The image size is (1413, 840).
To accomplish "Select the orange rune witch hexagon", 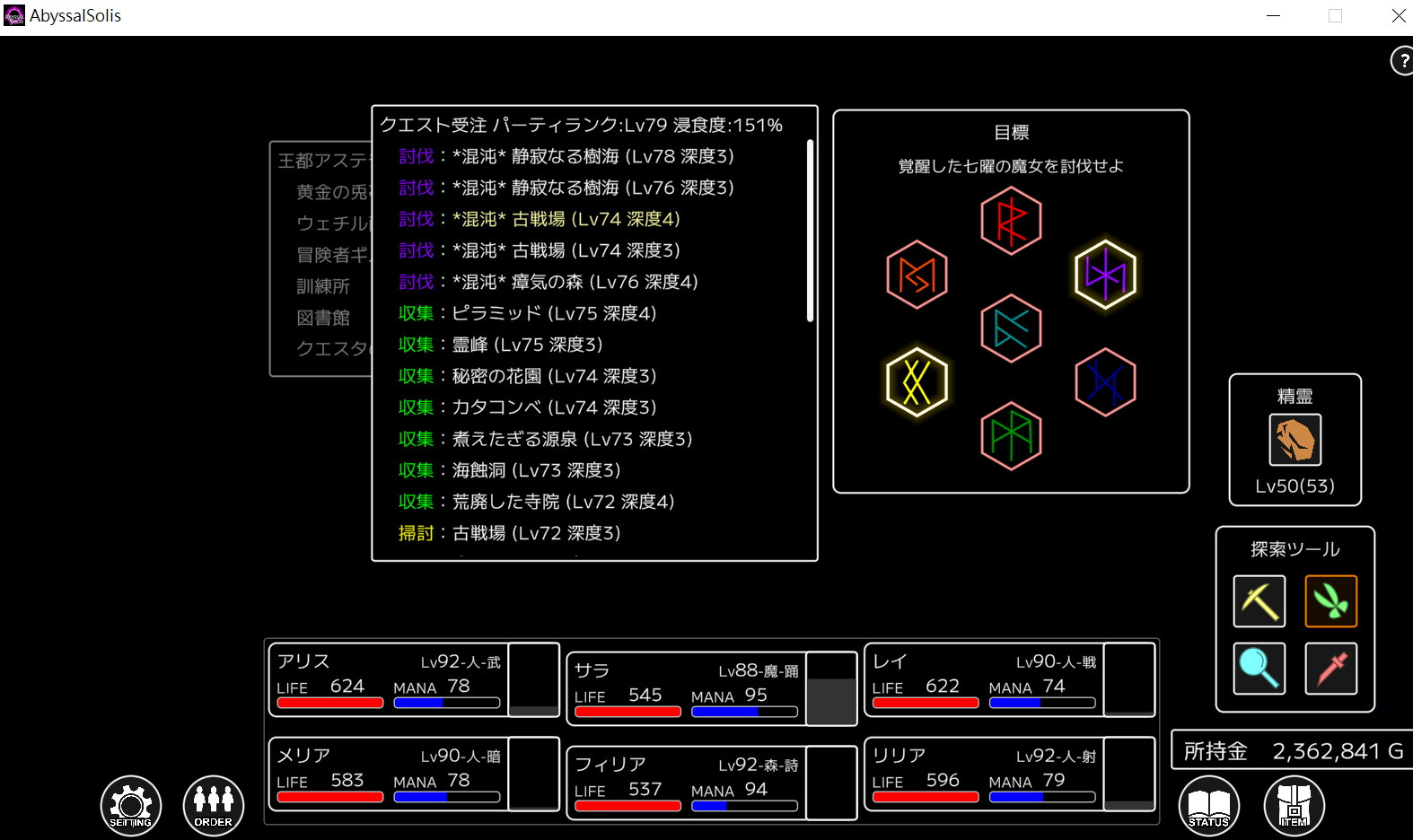I will point(917,275).
